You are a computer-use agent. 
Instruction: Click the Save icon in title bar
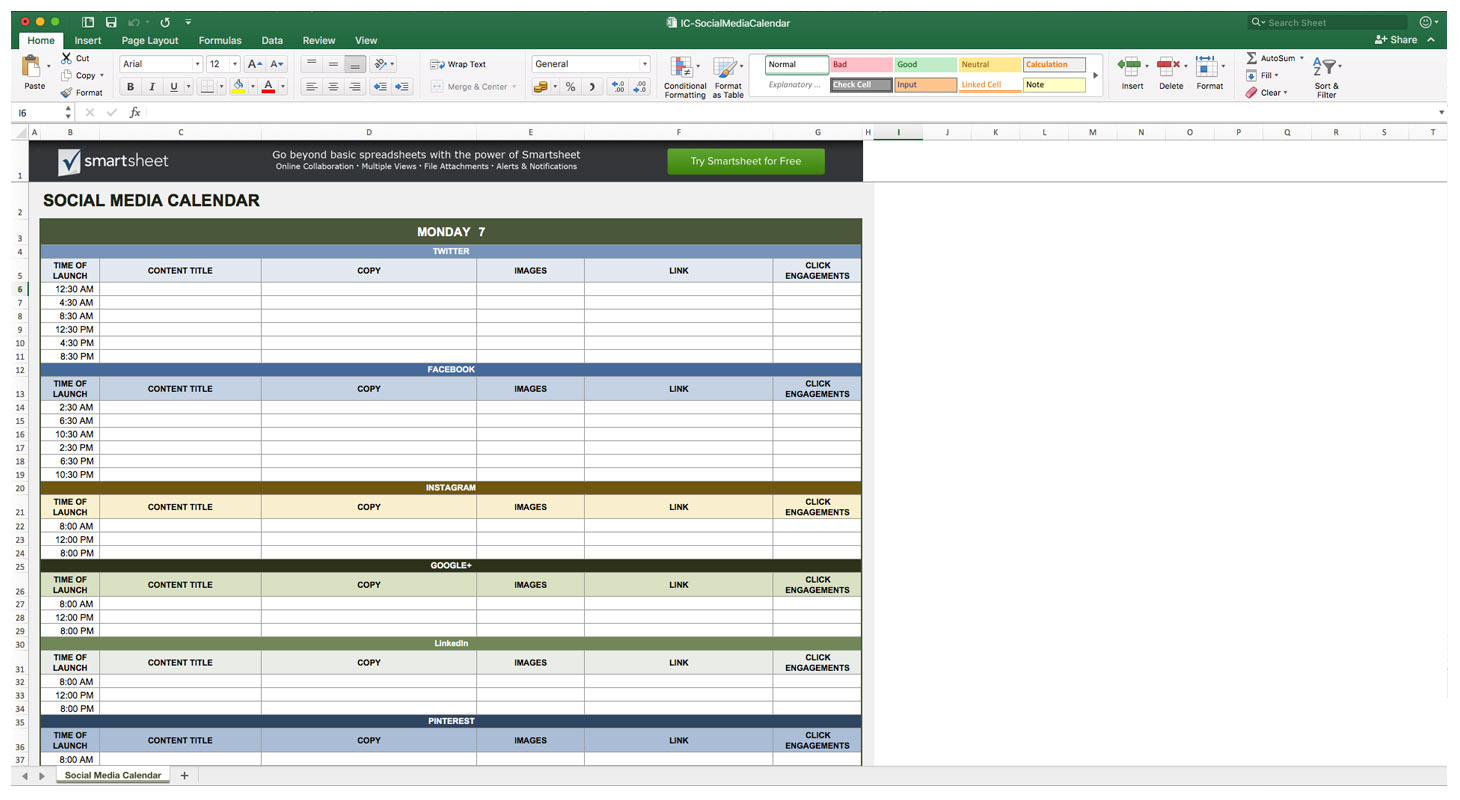(110, 22)
